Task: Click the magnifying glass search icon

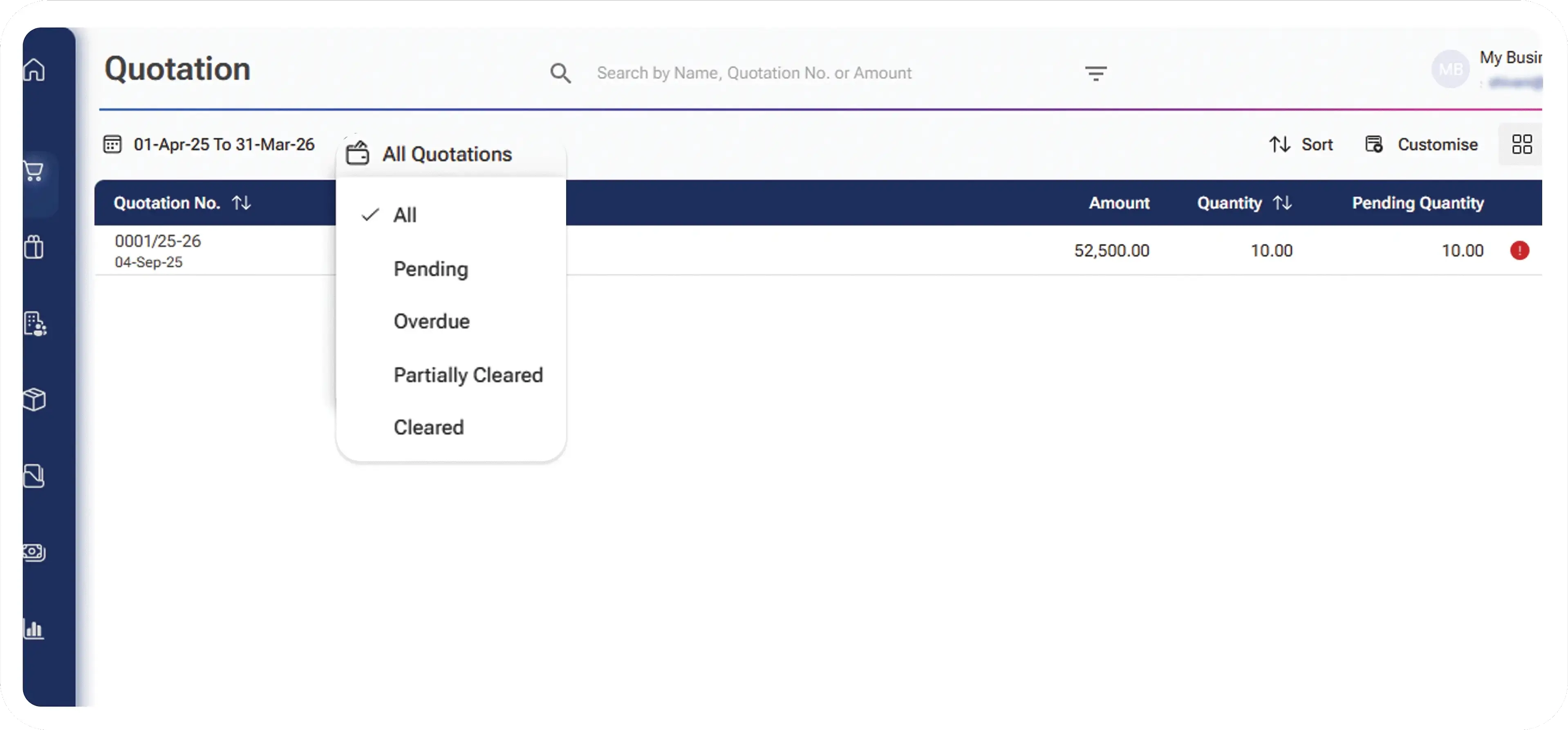Action: 560,74
